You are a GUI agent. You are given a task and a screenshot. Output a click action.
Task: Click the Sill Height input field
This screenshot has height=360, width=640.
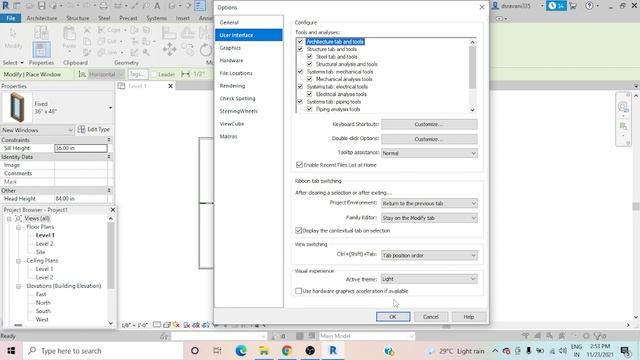[x=81, y=148]
